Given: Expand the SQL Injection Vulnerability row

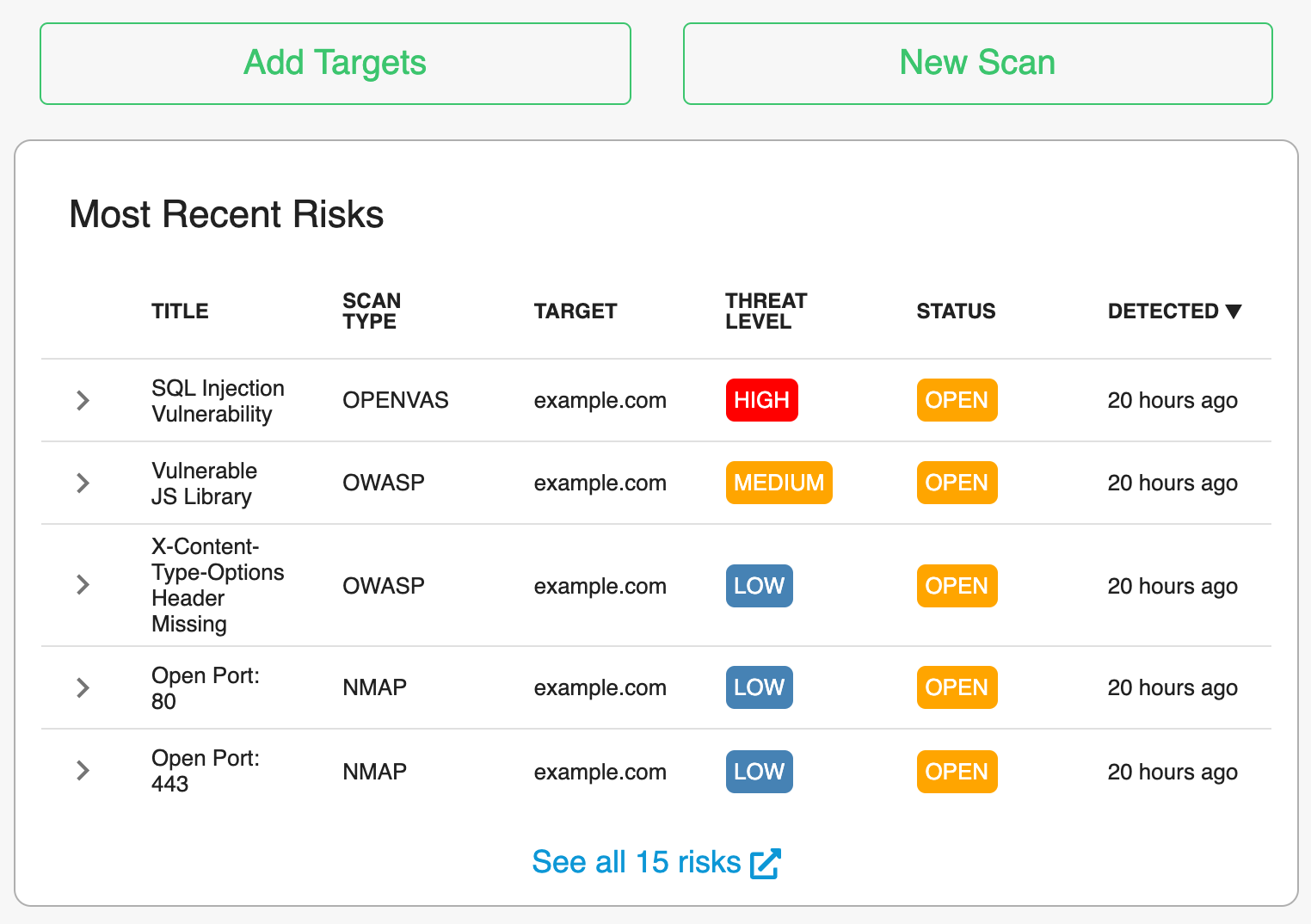Looking at the screenshot, I should click(83, 400).
